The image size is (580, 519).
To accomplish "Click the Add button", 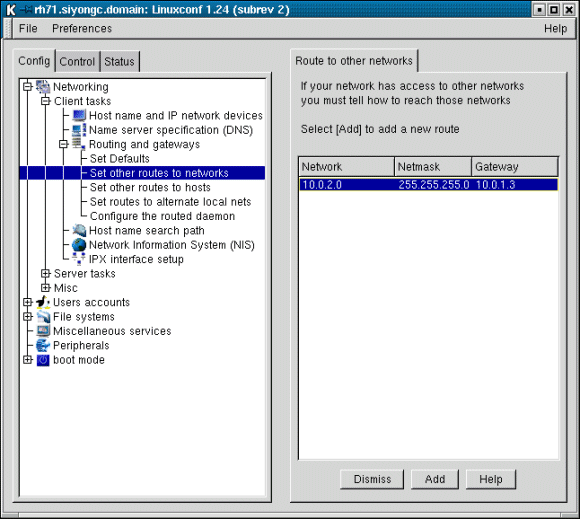I will (x=435, y=479).
